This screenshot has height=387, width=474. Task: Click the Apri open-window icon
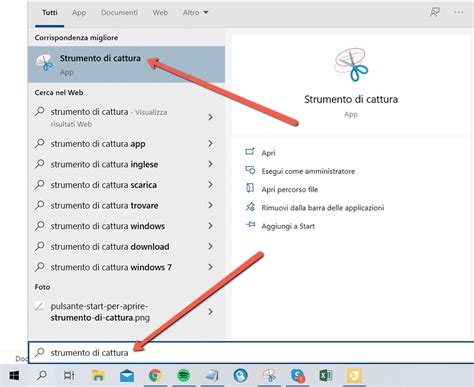click(250, 152)
